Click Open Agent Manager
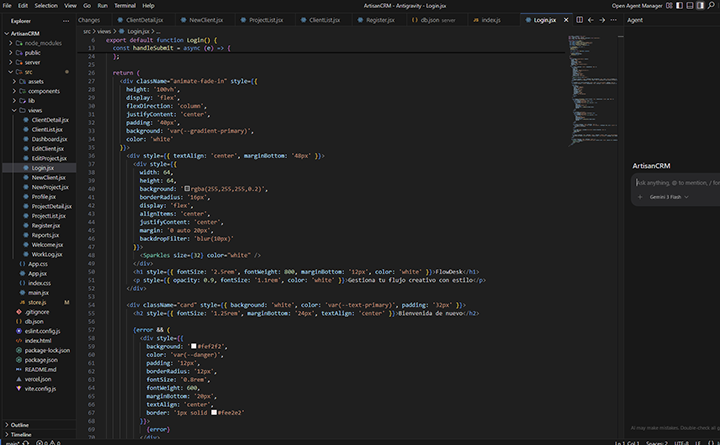720x445 pixels. coord(637,6)
